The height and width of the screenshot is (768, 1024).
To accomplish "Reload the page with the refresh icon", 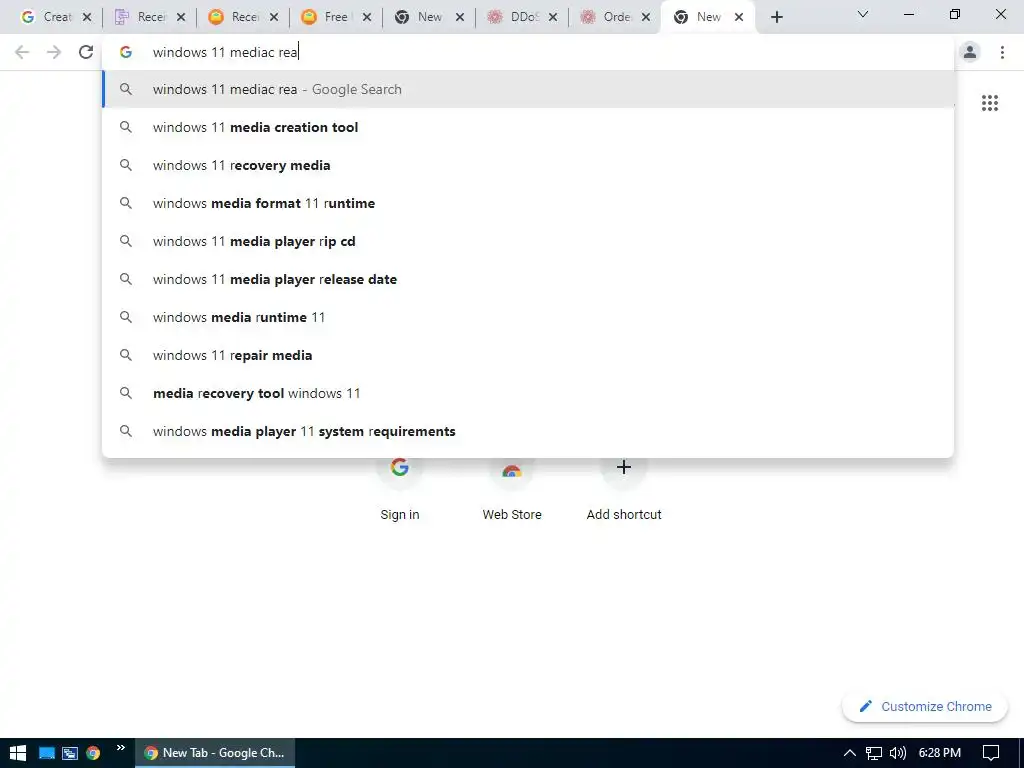I will point(86,52).
